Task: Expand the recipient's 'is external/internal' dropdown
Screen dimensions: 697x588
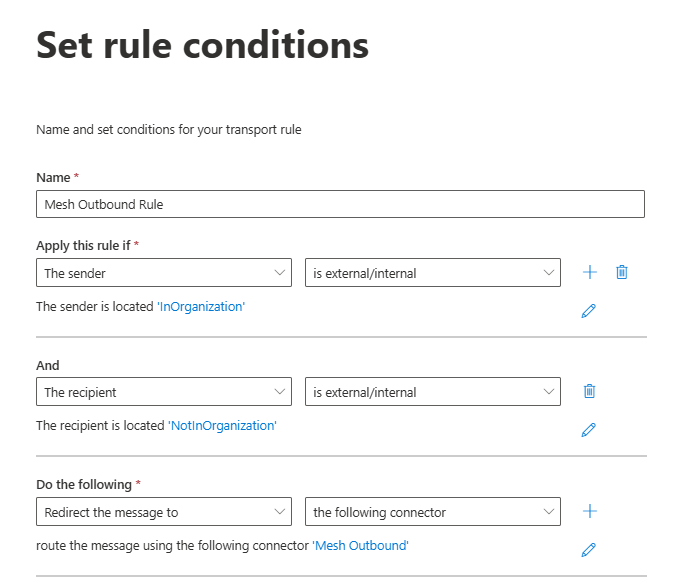Action: point(432,392)
